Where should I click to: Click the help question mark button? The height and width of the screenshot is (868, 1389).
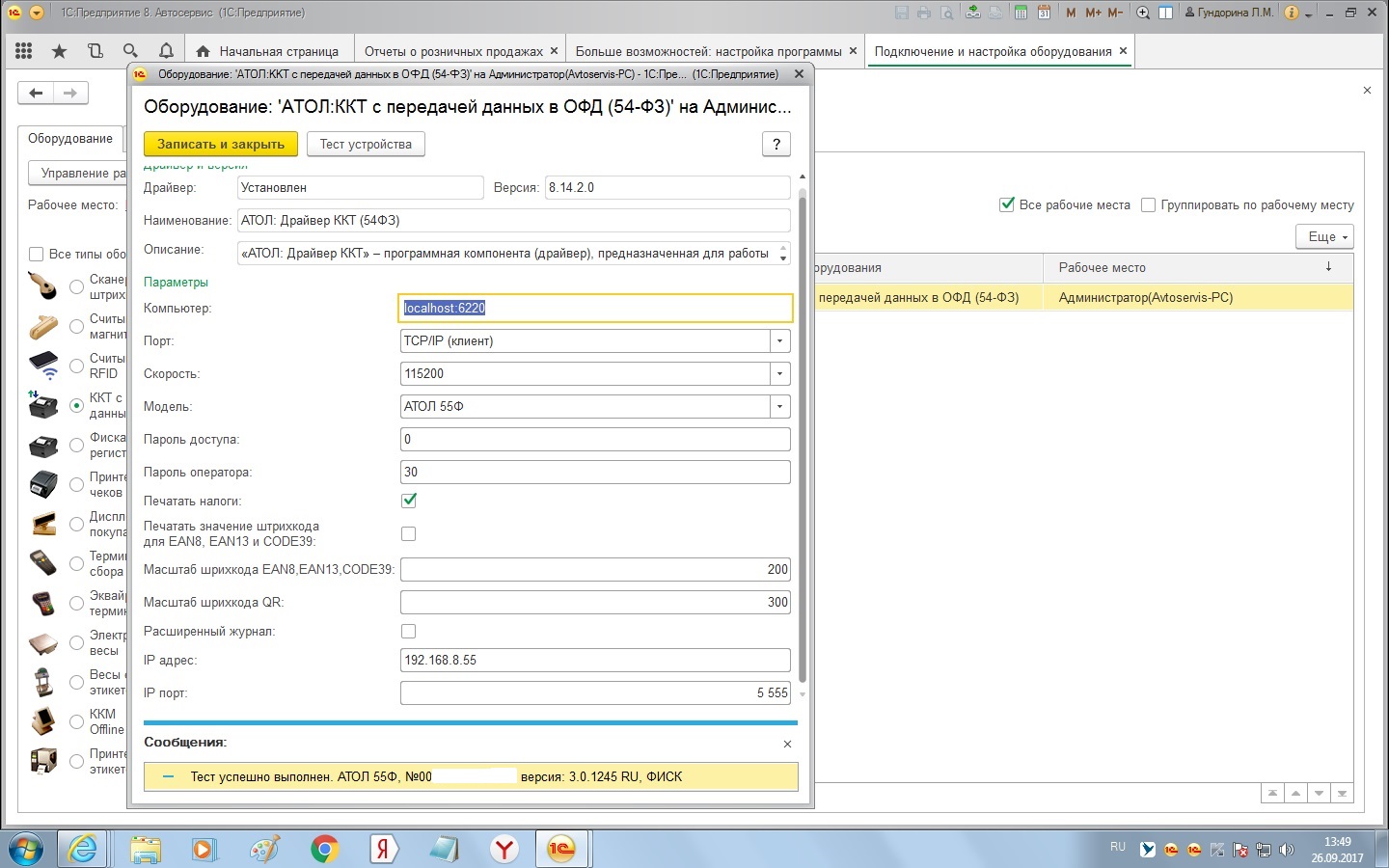(776, 144)
